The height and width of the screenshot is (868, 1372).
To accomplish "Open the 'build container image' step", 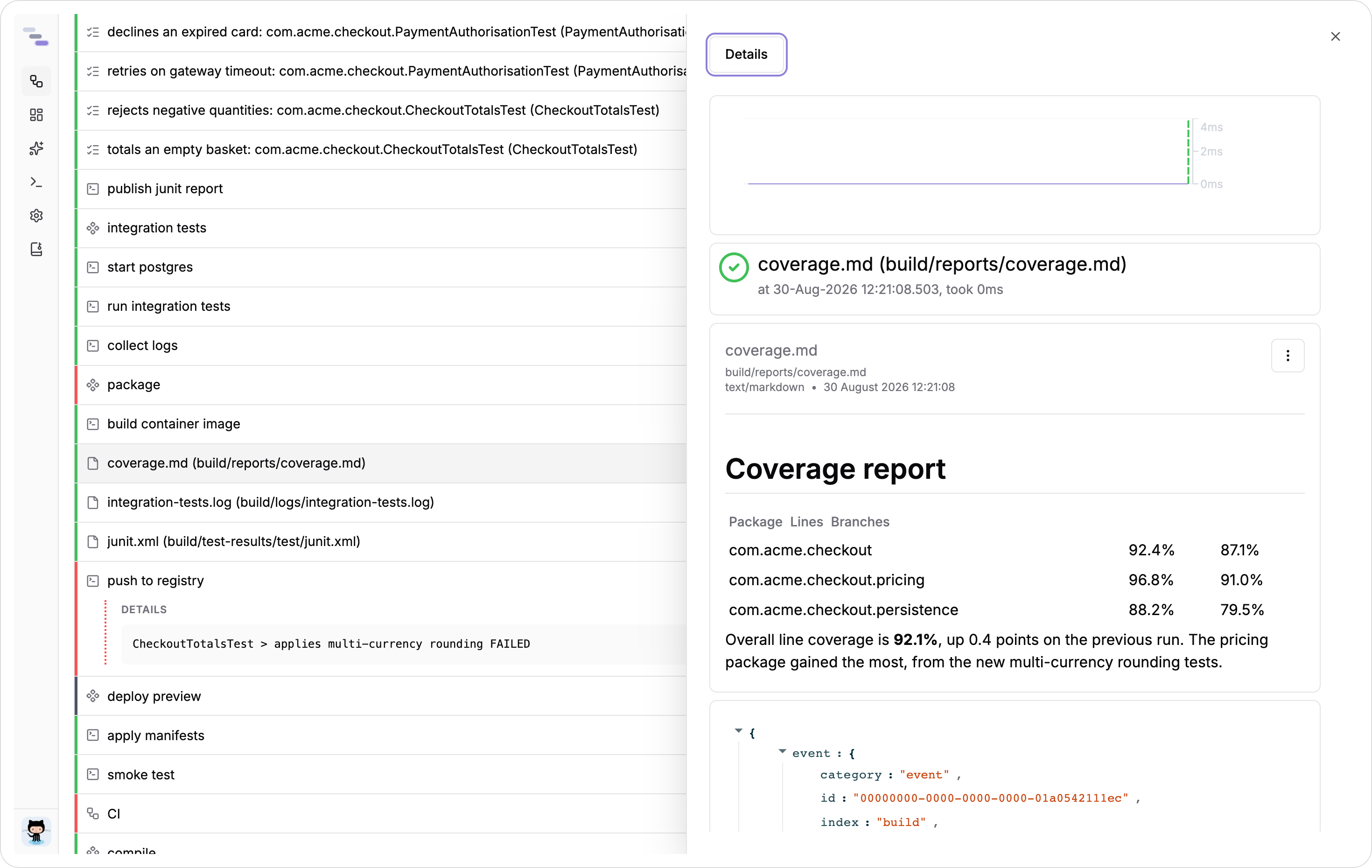I will pyautogui.click(x=381, y=424).
